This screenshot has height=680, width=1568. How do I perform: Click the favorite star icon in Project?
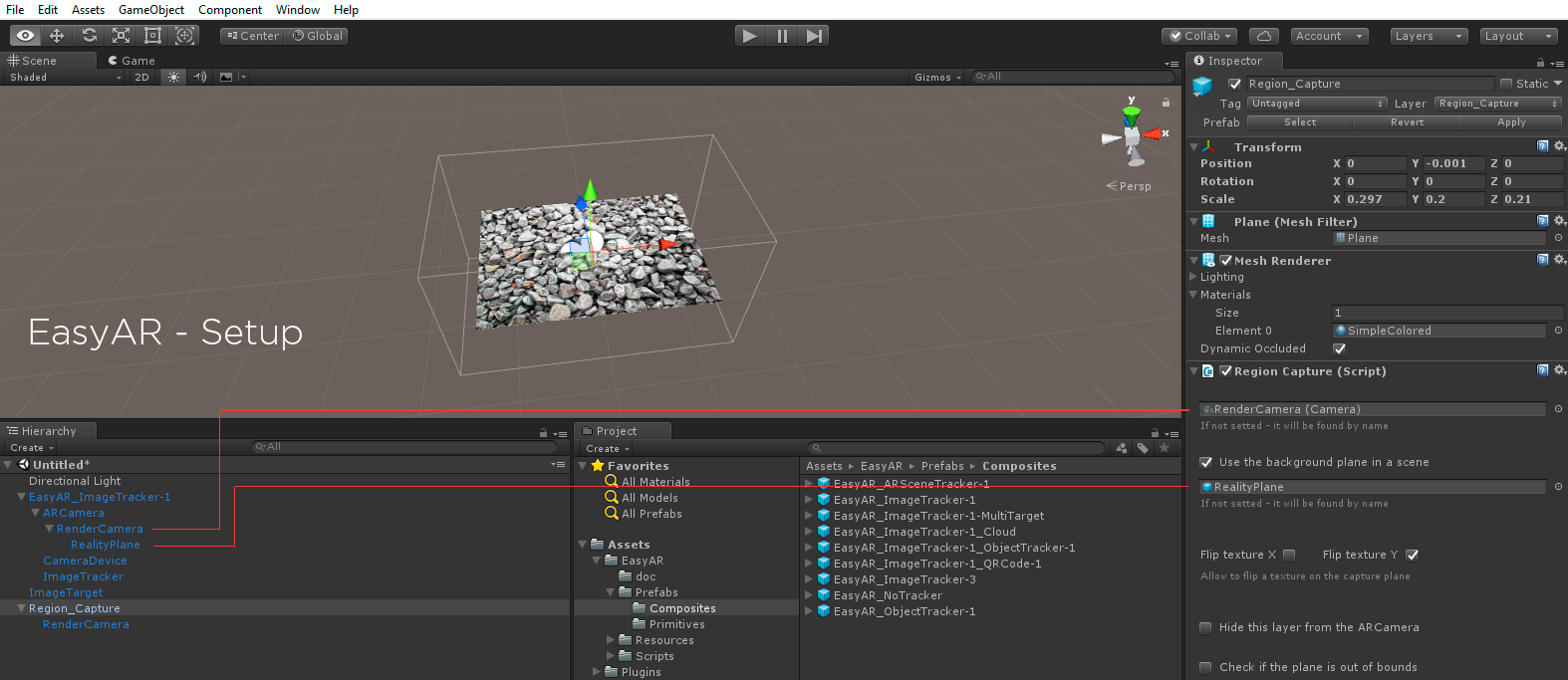pyautogui.click(x=1164, y=448)
